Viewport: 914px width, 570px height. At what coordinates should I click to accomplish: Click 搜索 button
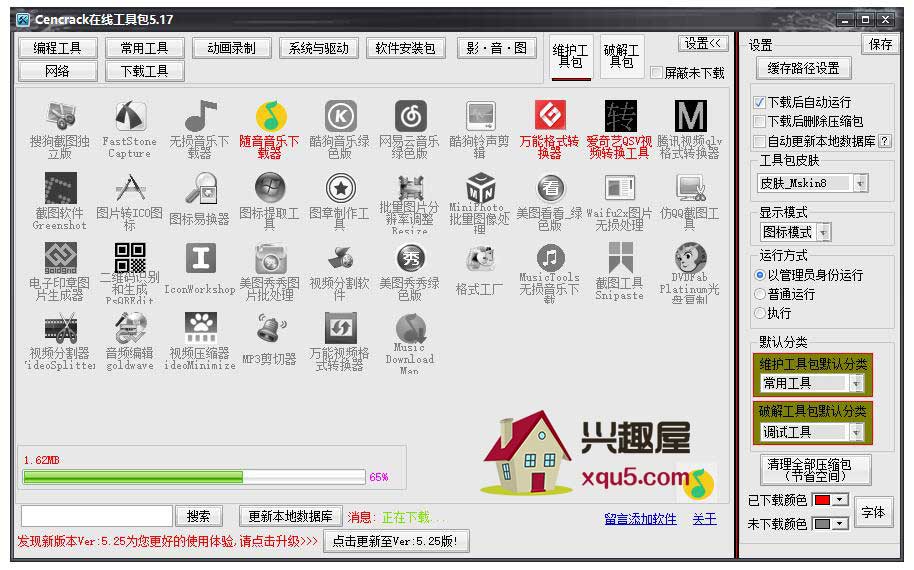point(199,516)
